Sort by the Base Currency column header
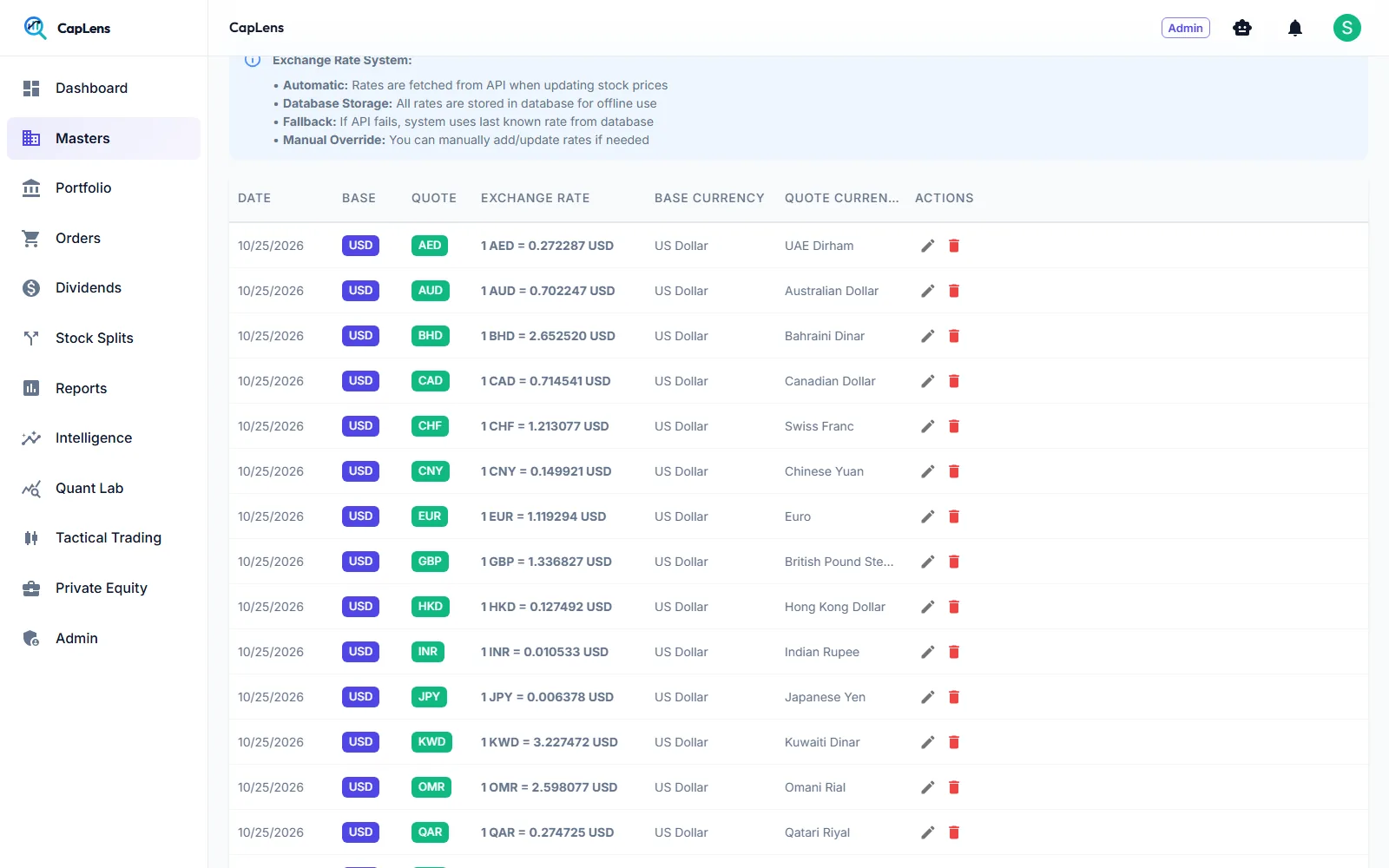The image size is (1389, 868). click(x=709, y=198)
